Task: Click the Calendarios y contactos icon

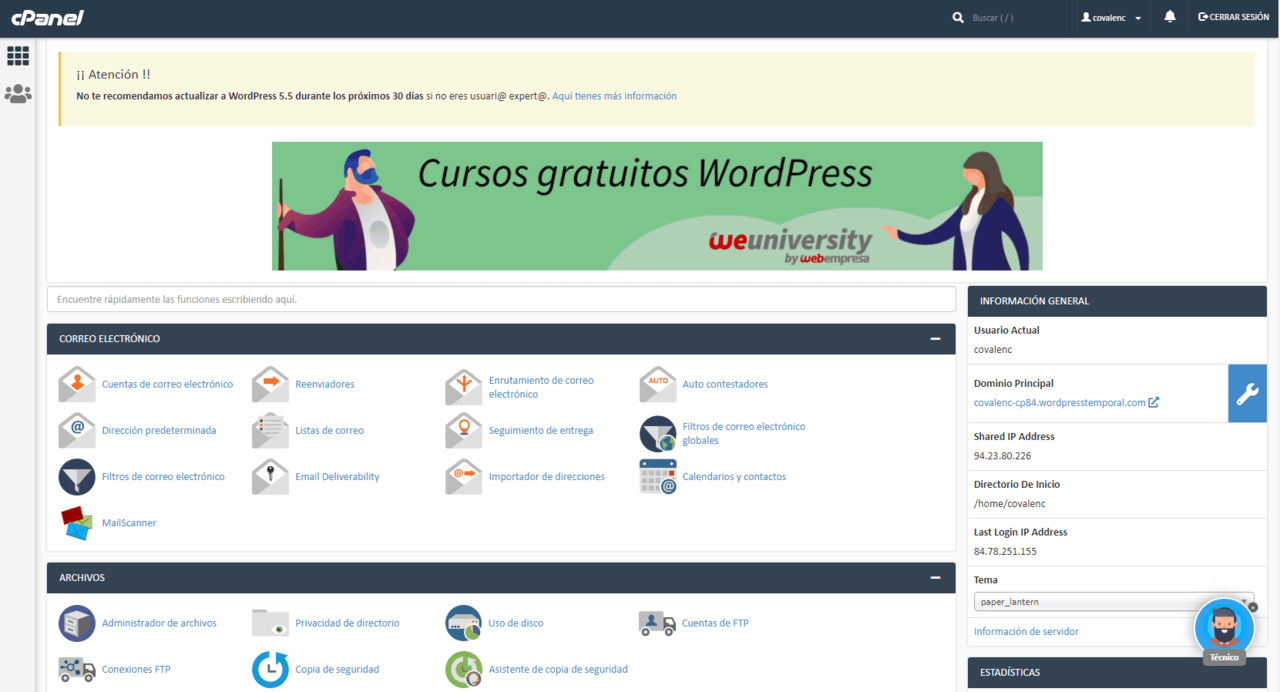Action: 658,477
